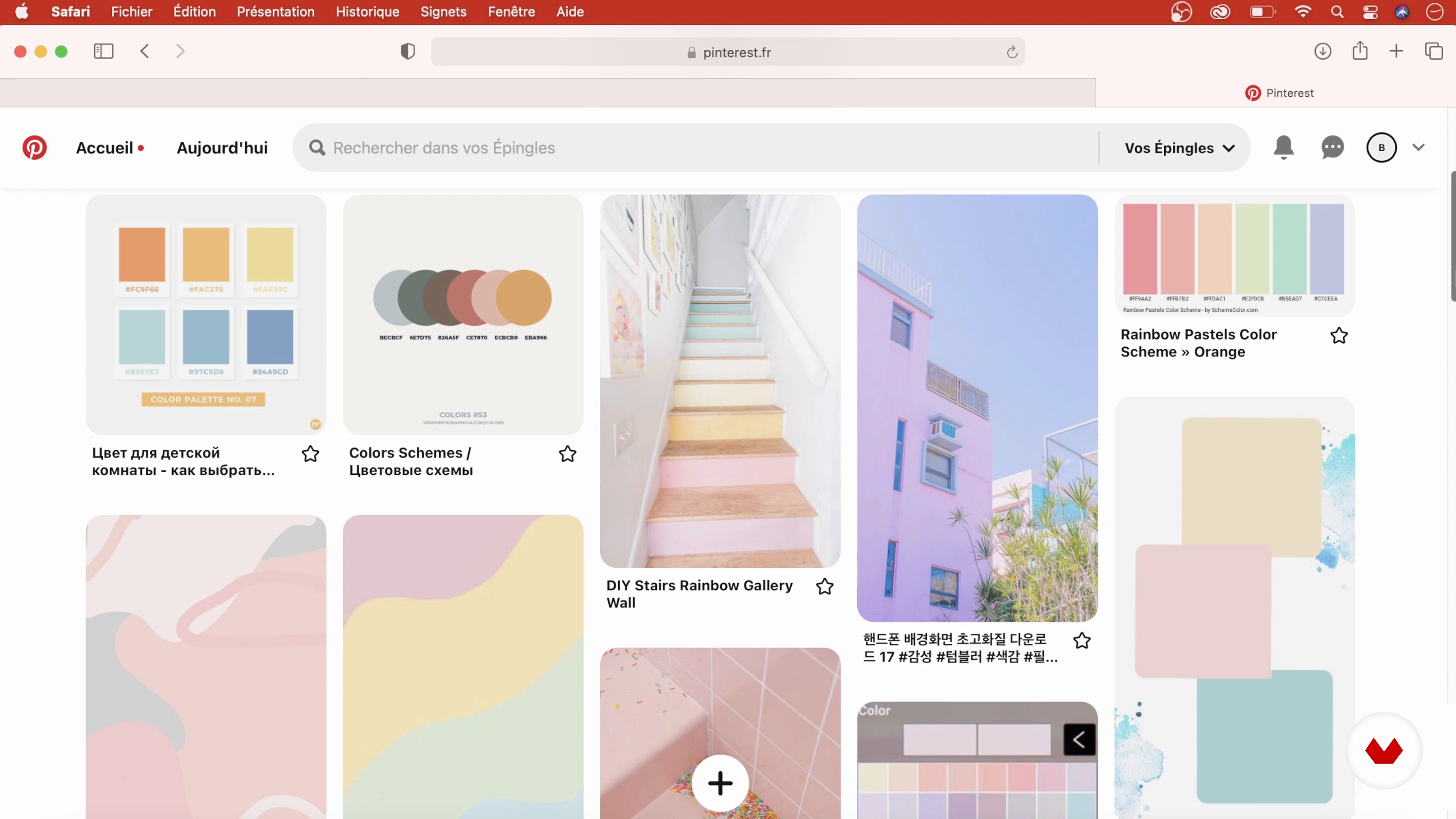Click the DIY Stairs Rainbow Gallery Wall title

(699, 594)
